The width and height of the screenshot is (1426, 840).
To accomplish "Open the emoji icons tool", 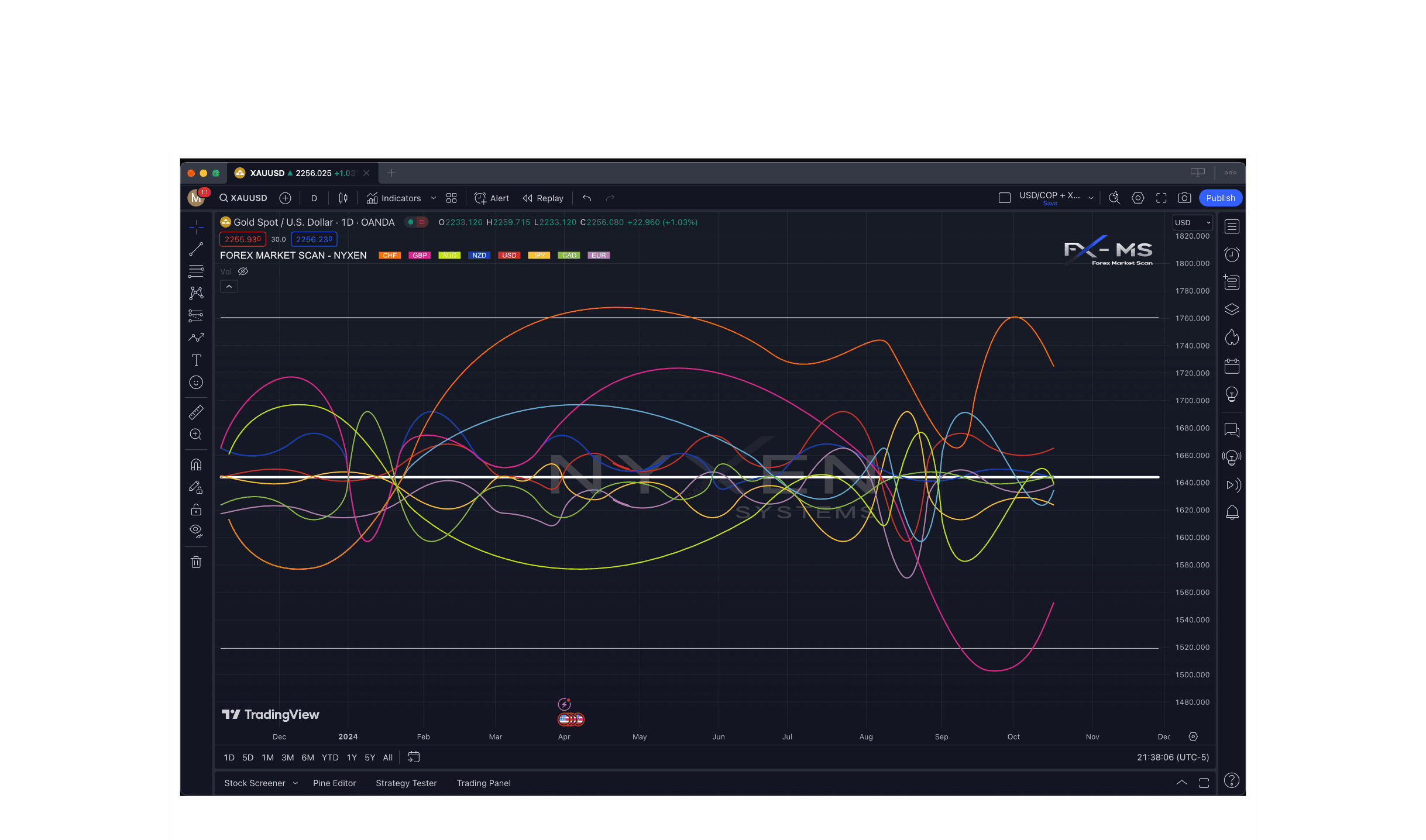I will [196, 383].
